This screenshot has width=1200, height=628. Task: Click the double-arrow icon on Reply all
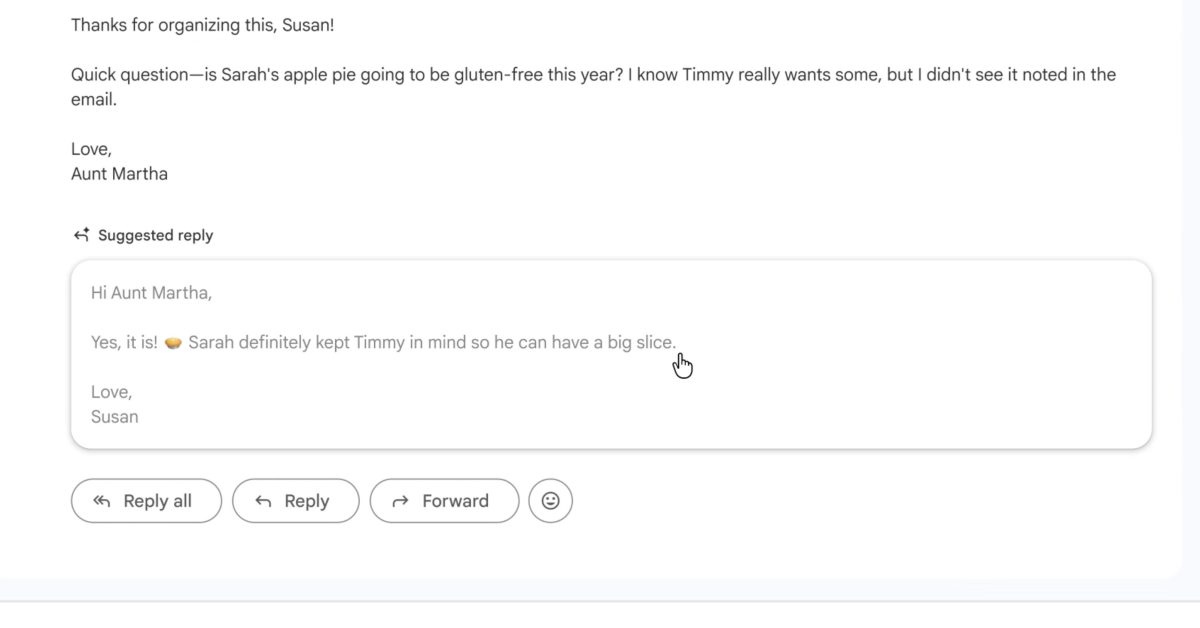(101, 502)
